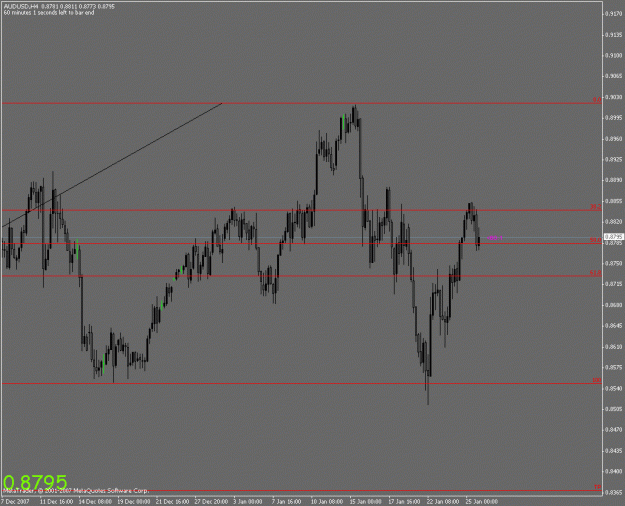625x506 pixels.
Task: Click the large green 0.8795 price display
Action: coord(35,482)
